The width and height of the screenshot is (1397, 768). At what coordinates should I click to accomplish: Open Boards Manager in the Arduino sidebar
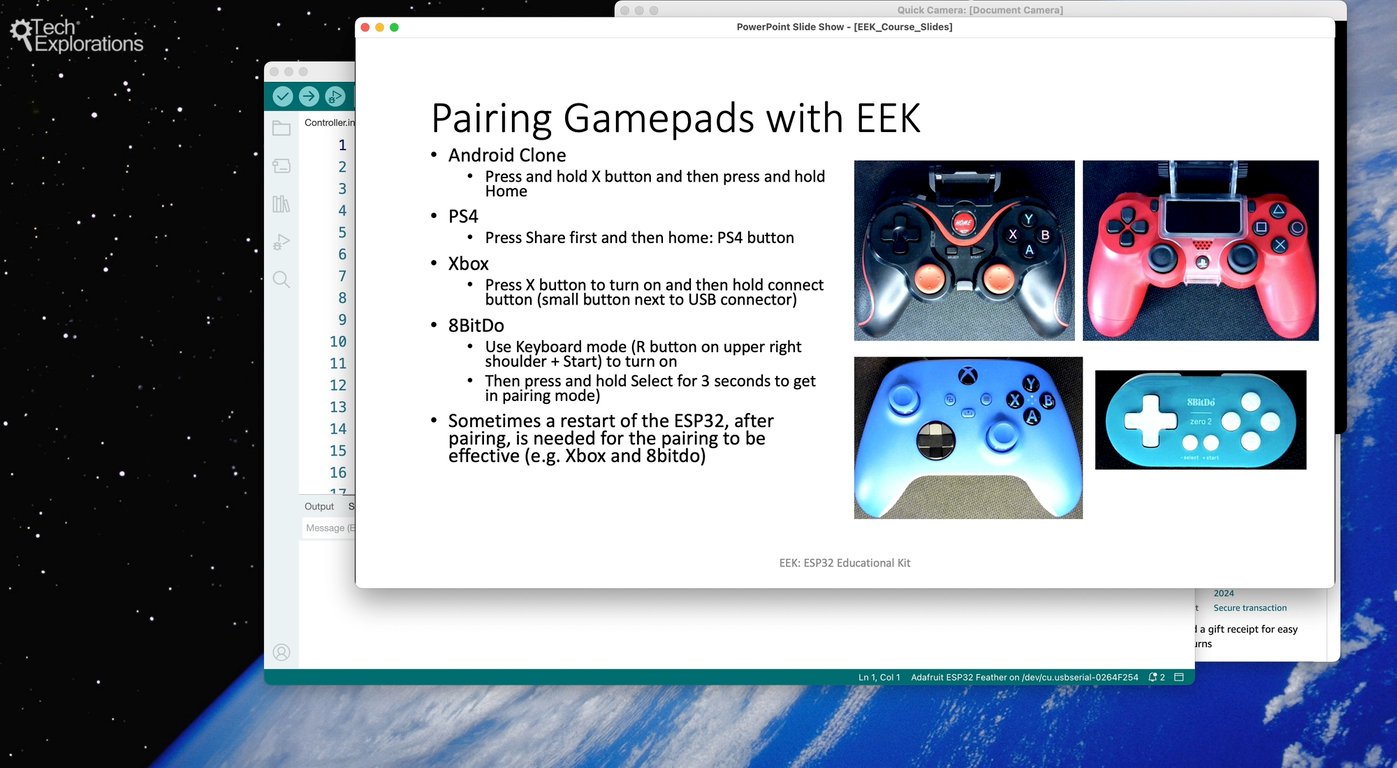coord(281,166)
